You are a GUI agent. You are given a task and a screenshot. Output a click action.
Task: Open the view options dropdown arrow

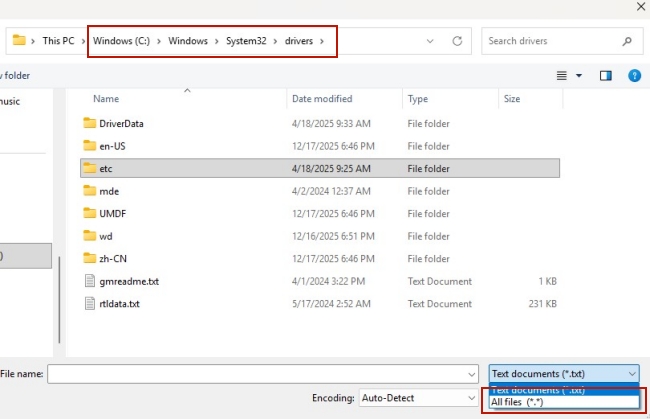point(579,75)
